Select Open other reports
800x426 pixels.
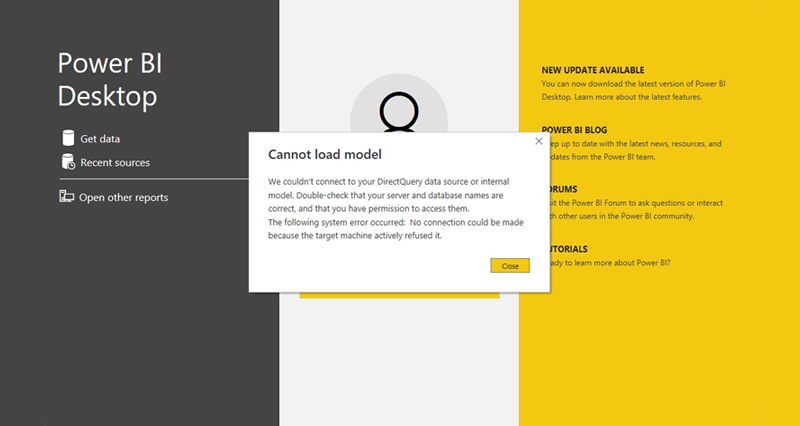click(x=123, y=197)
